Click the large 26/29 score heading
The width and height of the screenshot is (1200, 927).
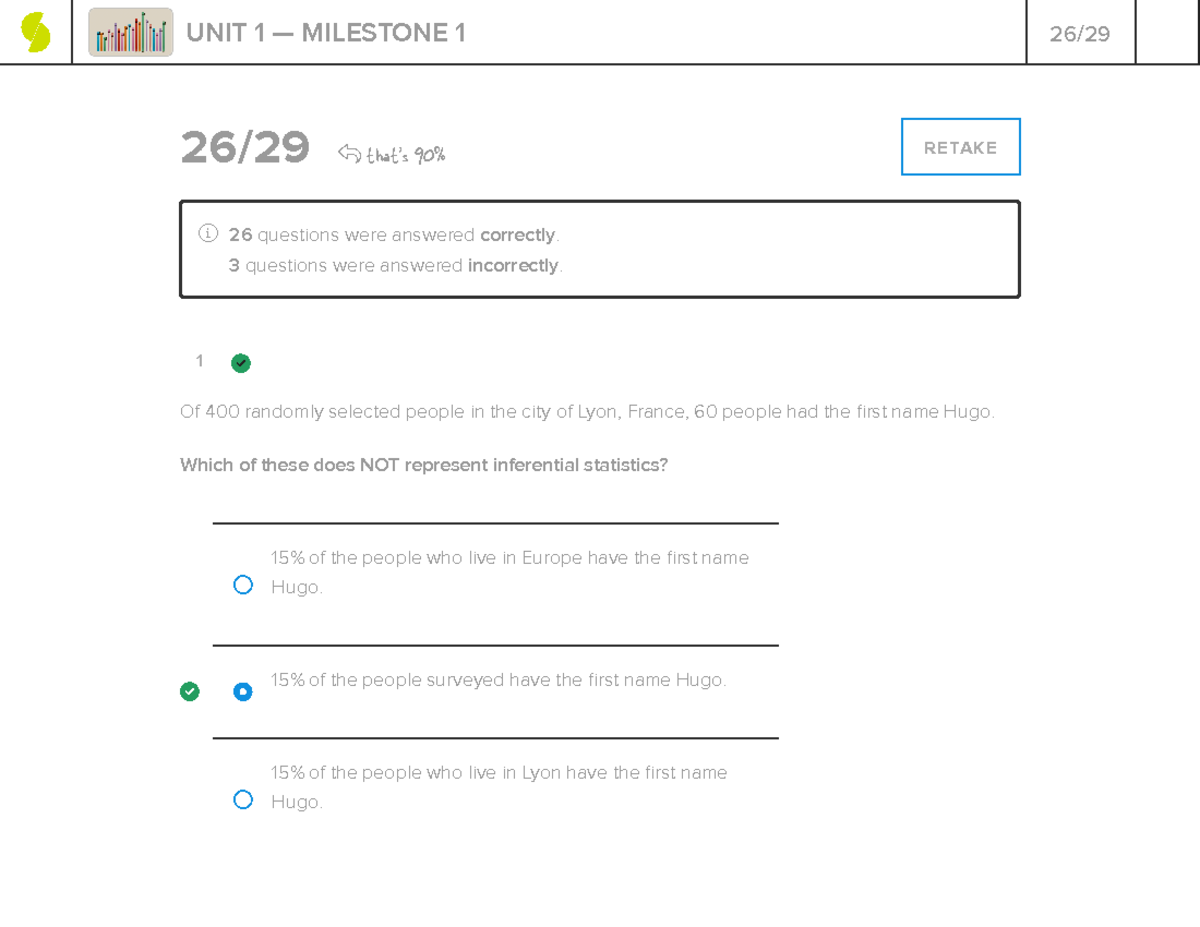[x=245, y=149]
